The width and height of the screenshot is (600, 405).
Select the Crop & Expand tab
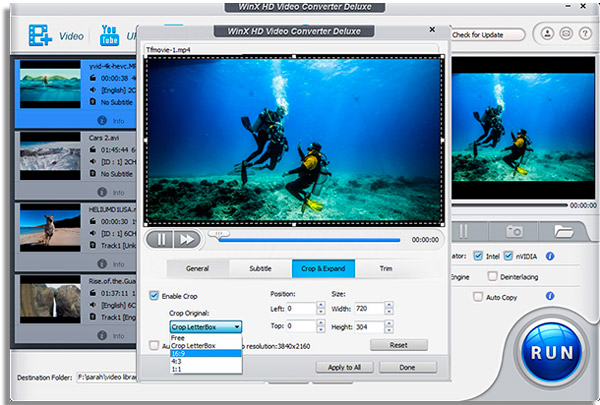click(323, 268)
